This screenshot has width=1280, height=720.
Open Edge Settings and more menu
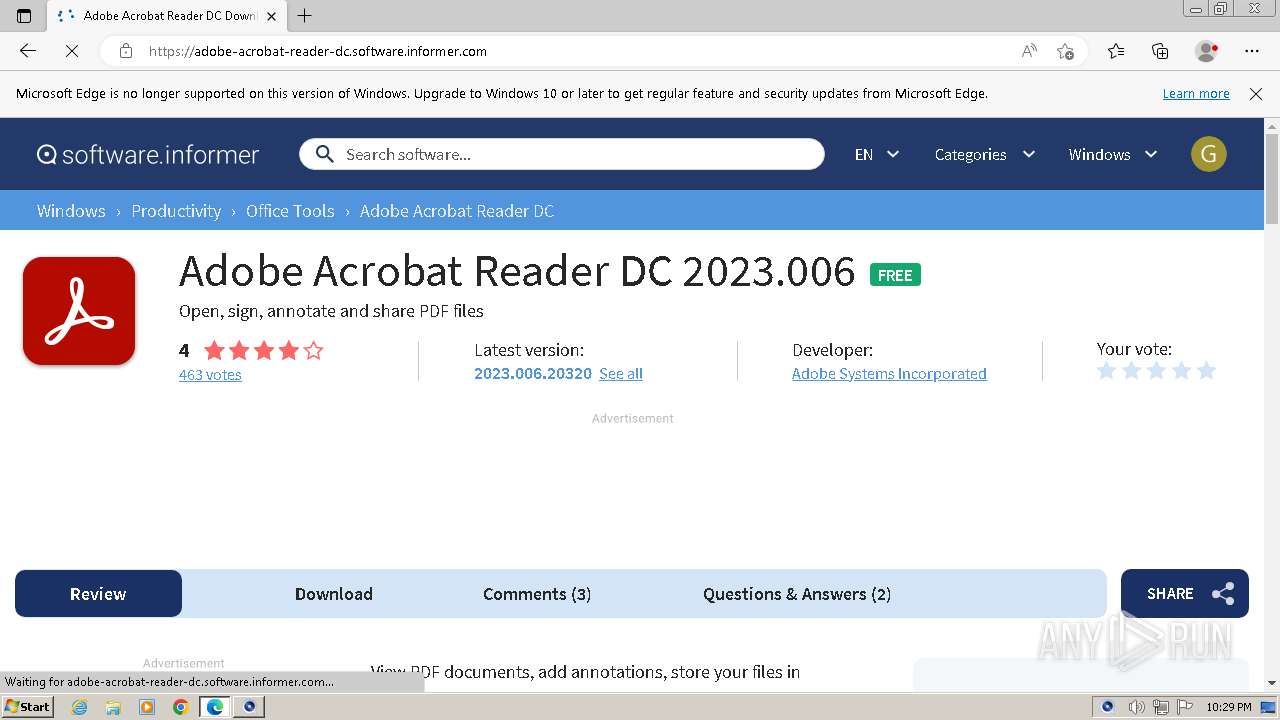[x=1252, y=51]
